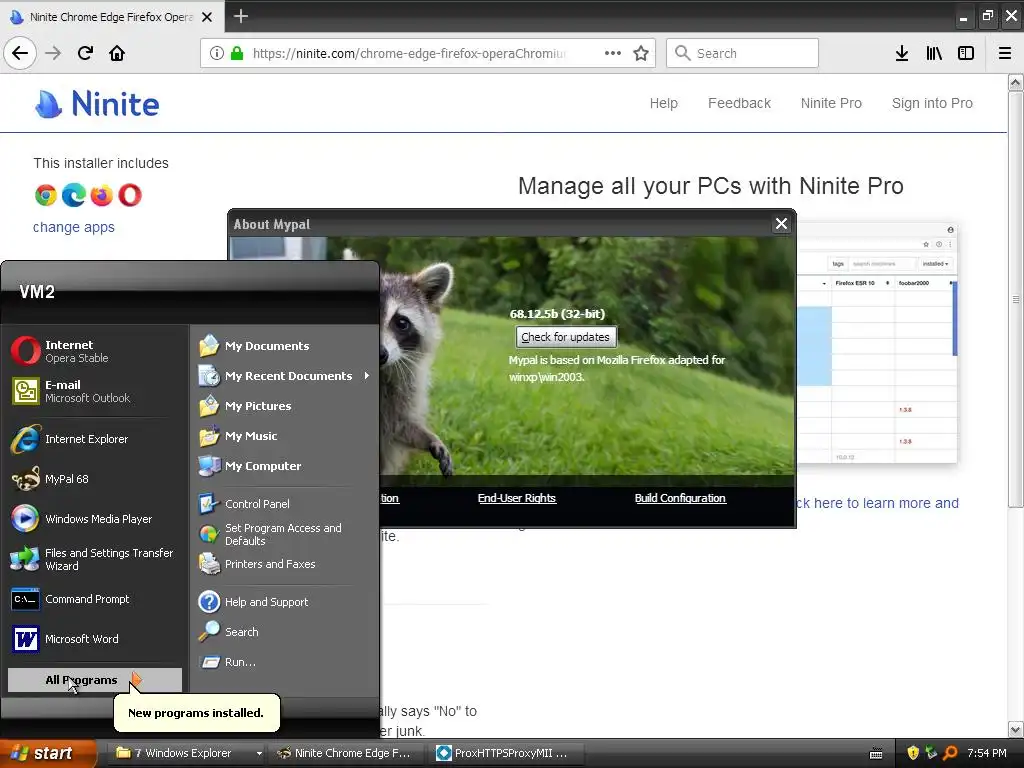Click the Opera icon in installer list
Image resolution: width=1024 pixels, height=768 pixels.
tap(129, 195)
